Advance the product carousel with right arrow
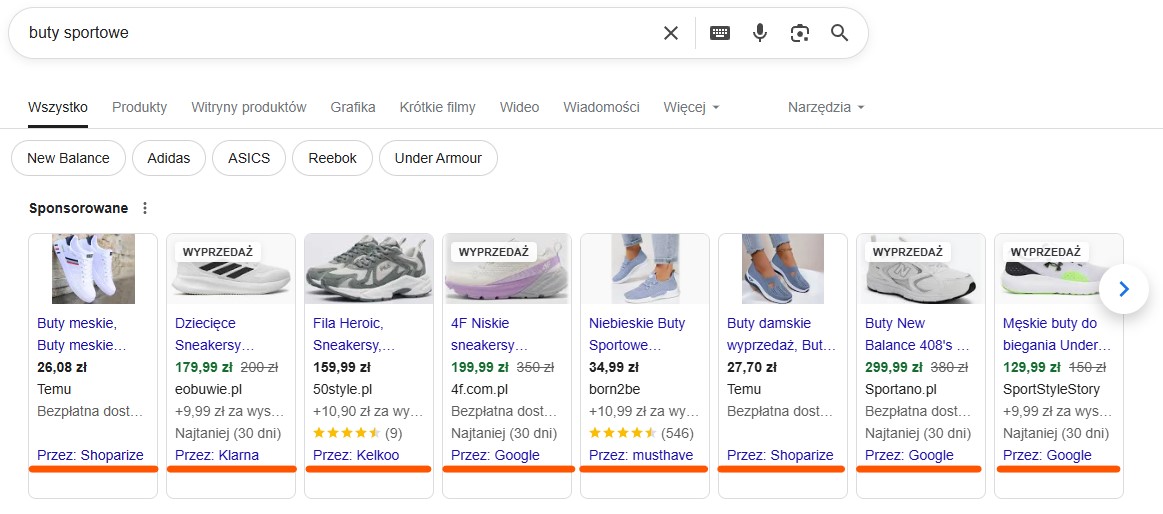This screenshot has width=1163, height=514. tap(1124, 289)
